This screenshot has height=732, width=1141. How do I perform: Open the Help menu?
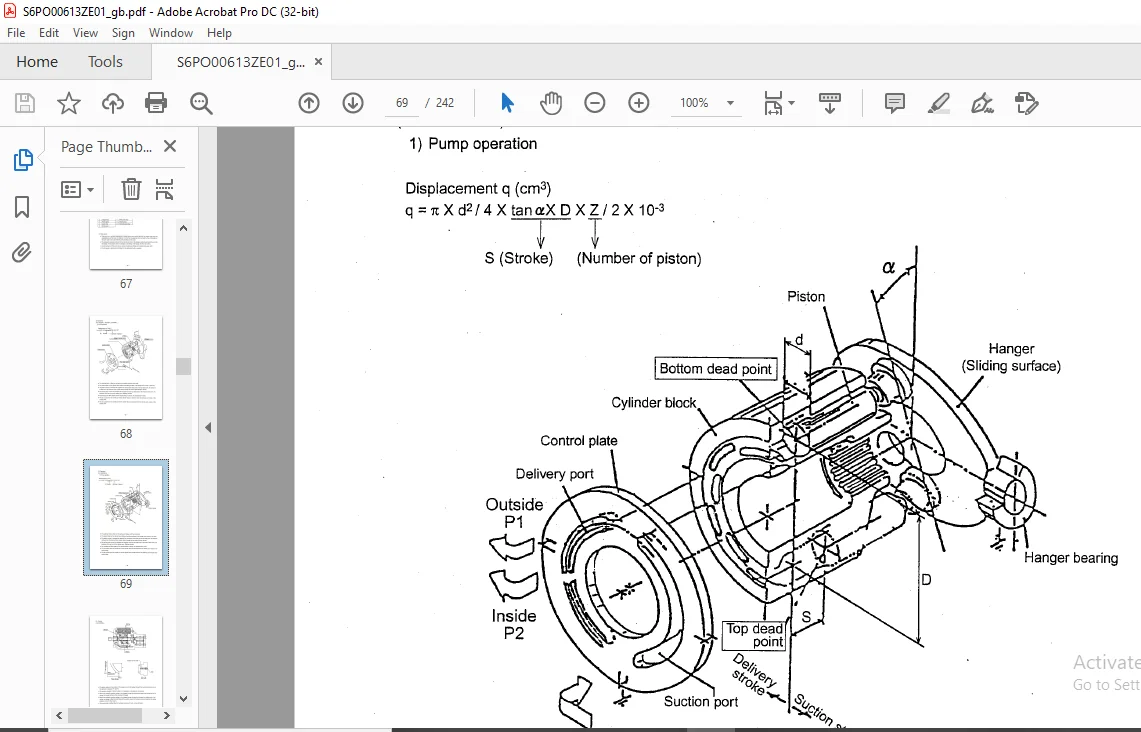tap(219, 33)
